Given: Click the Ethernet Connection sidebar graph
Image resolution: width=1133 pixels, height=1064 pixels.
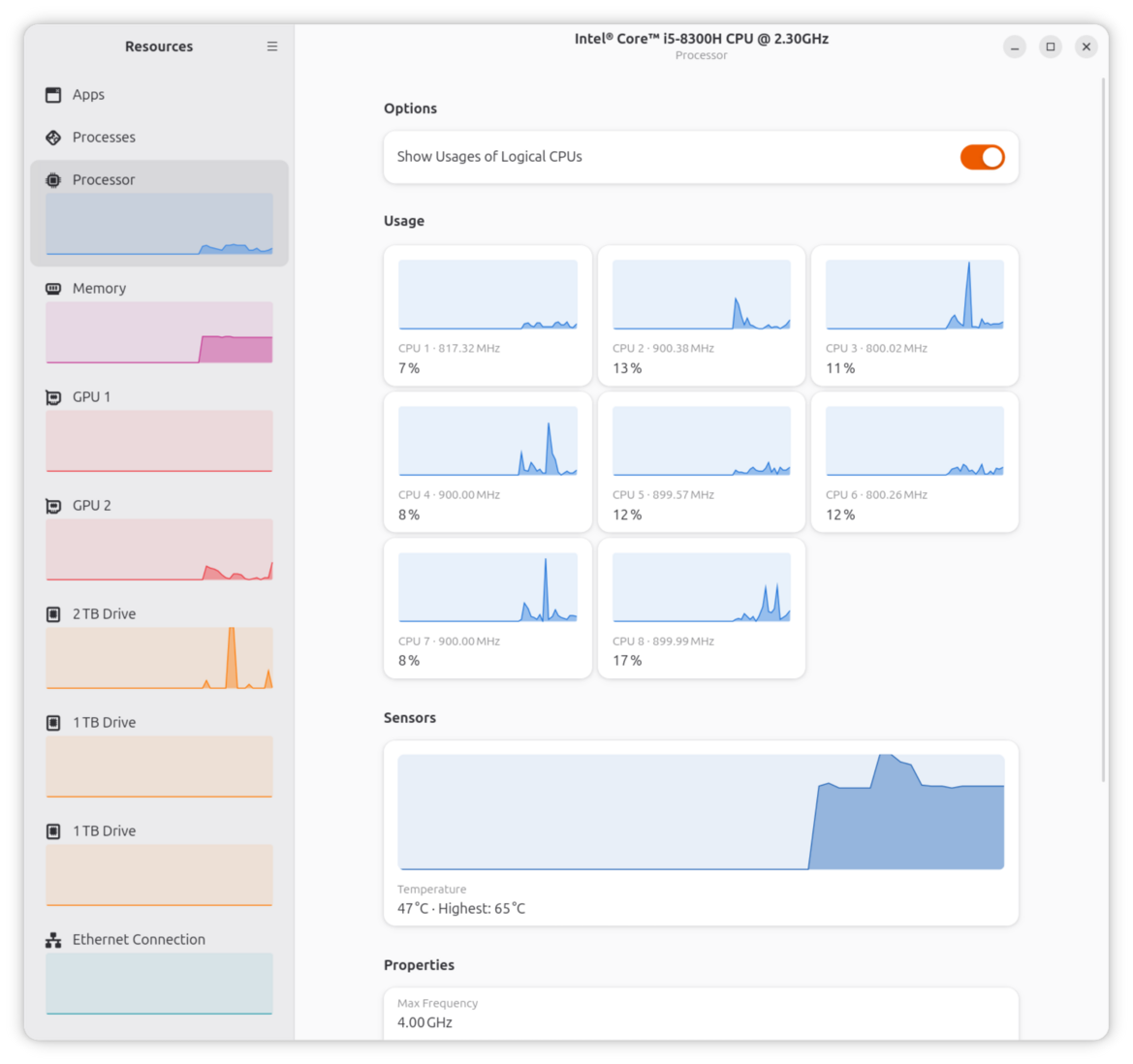Looking at the screenshot, I should click(x=159, y=984).
